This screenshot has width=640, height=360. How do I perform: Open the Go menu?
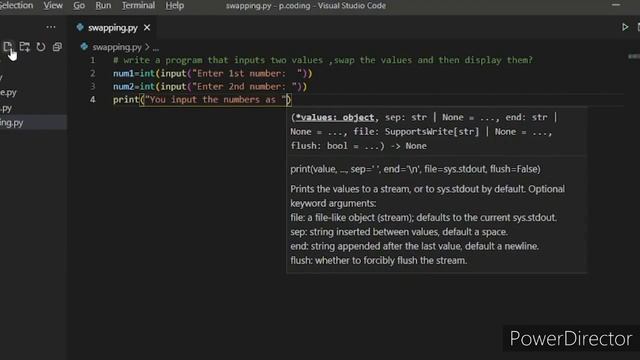click(79, 6)
